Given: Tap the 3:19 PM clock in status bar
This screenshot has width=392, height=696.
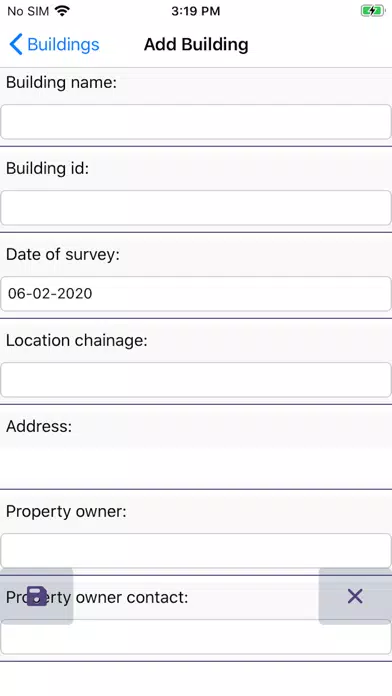Looking at the screenshot, I should click(196, 11).
